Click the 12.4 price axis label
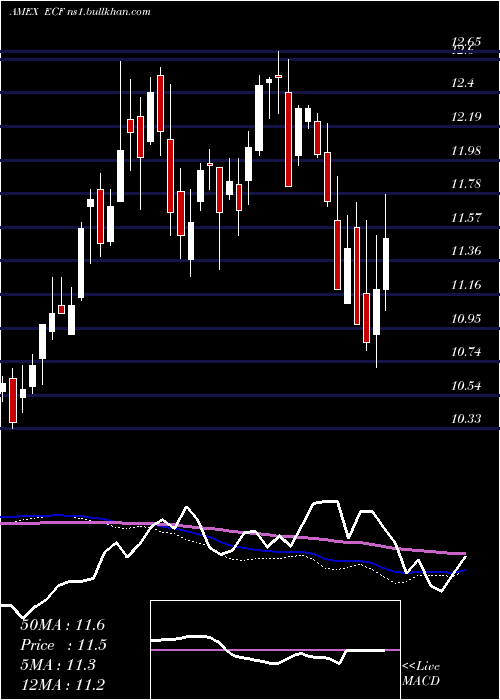 [x=463, y=83]
